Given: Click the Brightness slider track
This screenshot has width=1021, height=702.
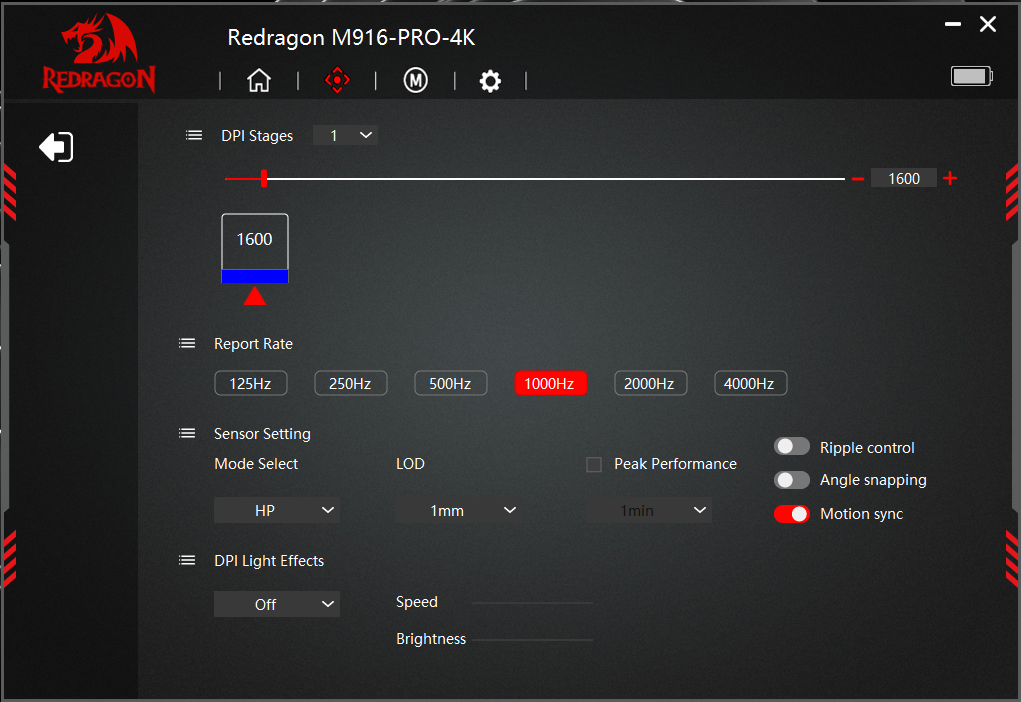Looking at the screenshot, I should (532, 639).
